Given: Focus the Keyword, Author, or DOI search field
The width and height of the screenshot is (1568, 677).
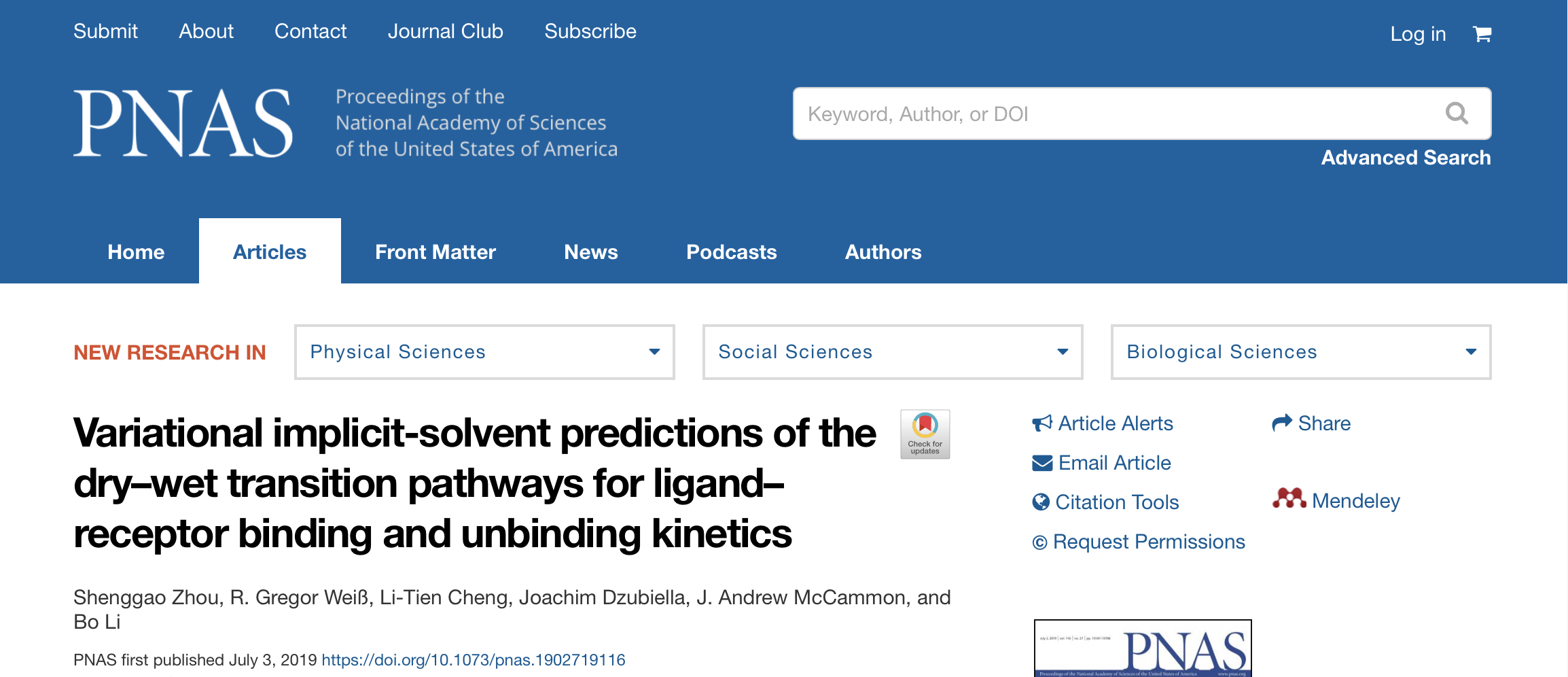Looking at the screenshot, I should click(1114, 114).
